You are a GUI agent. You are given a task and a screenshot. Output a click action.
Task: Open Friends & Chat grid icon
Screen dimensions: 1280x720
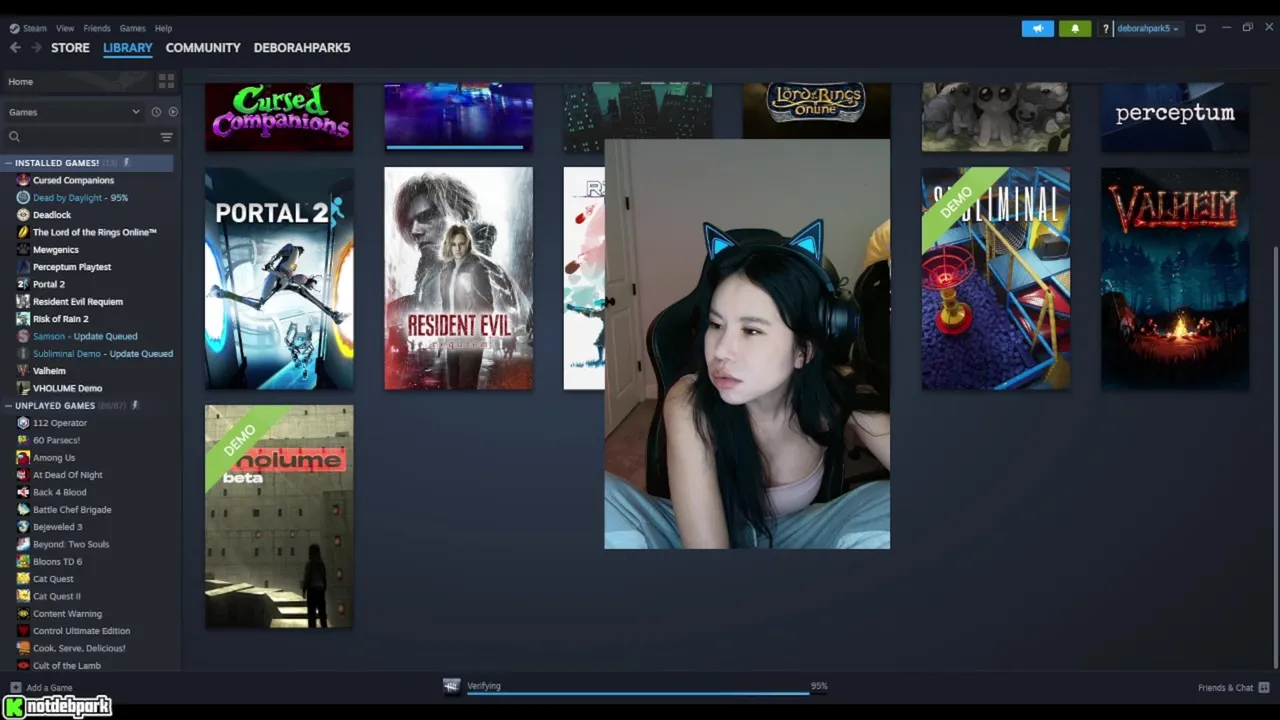point(1264,688)
